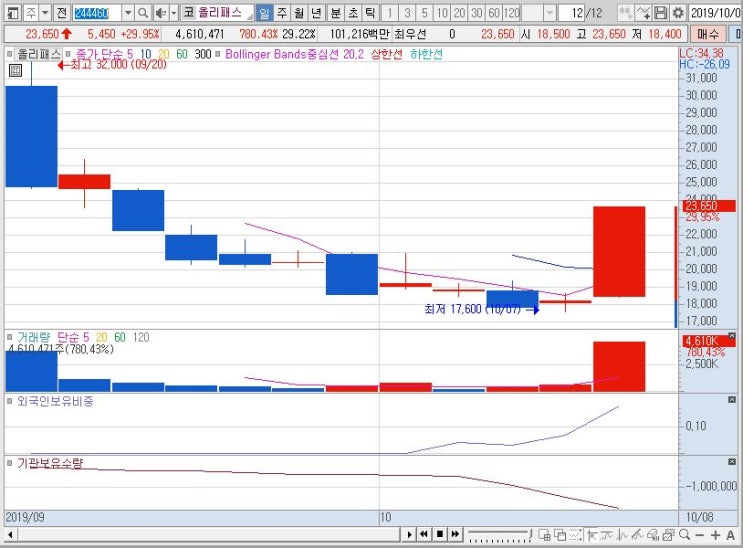Click the chart windows checkmark icon
743x548 pixels.
[x=668, y=535]
